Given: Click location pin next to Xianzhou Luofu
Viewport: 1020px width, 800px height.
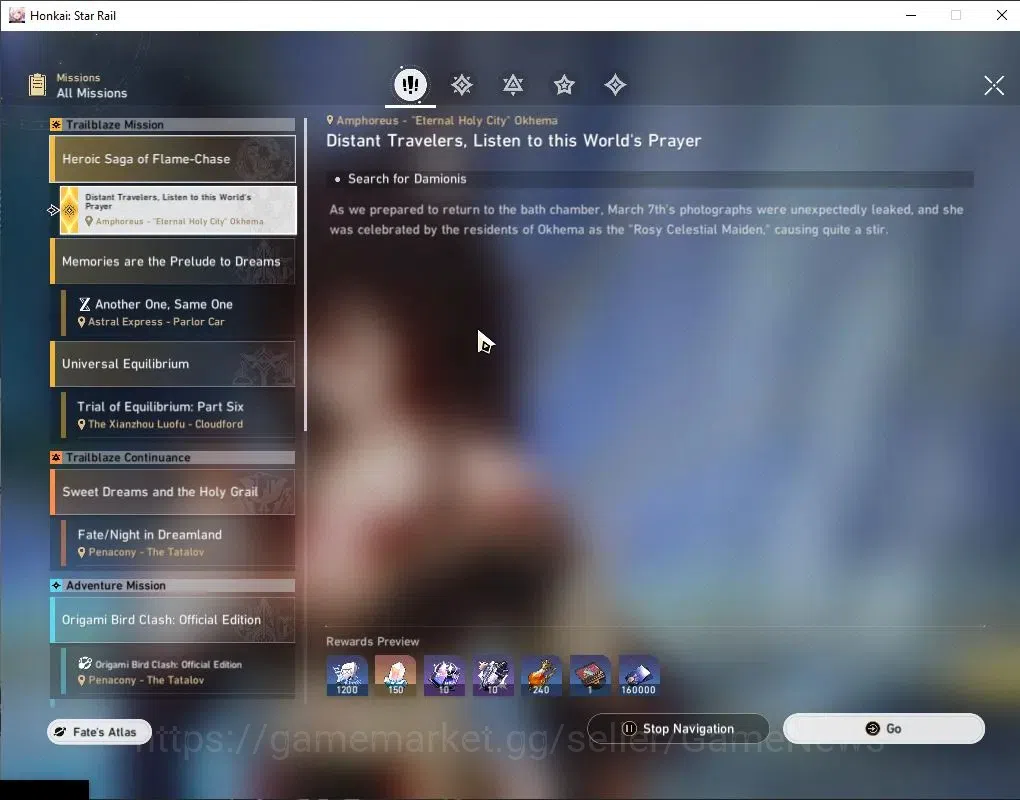Looking at the screenshot, I should pyautogui.click(x=81, y=424).
